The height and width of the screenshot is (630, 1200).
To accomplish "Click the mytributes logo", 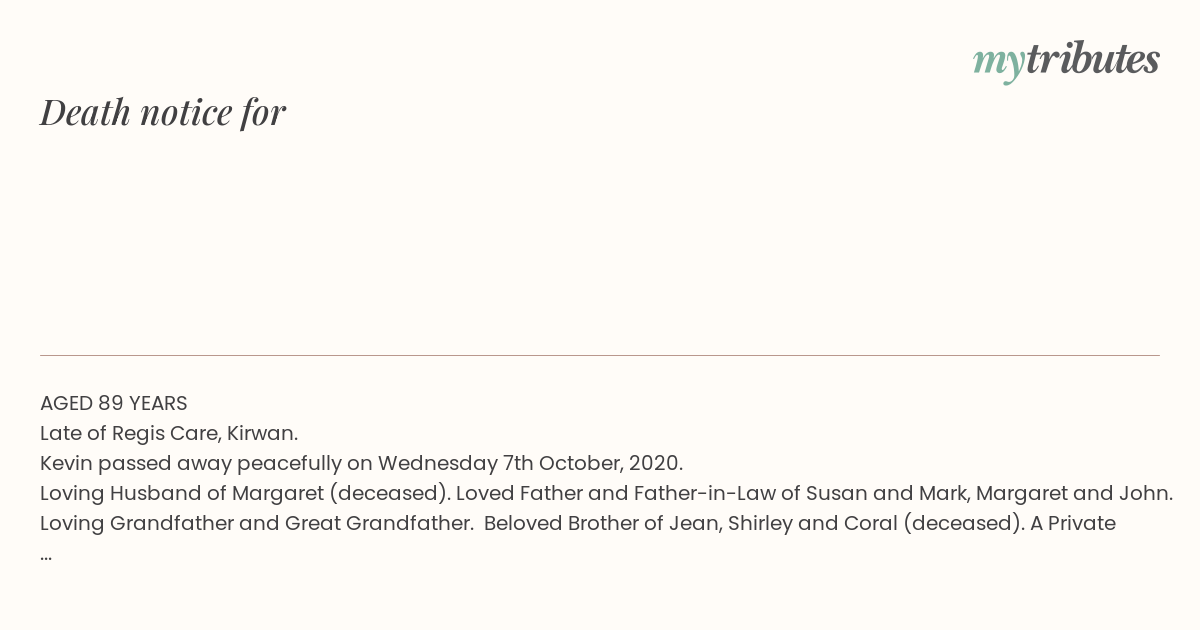I will (1066, 61).
